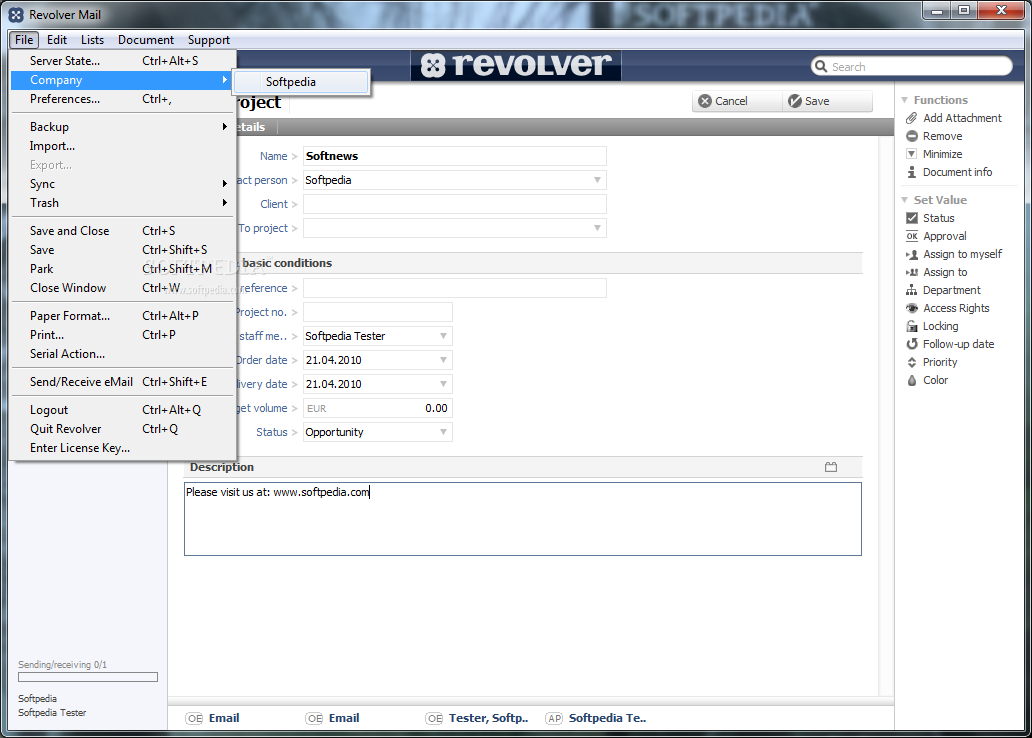
Task: Open the Document menu
Action: [x=145, y=40]
